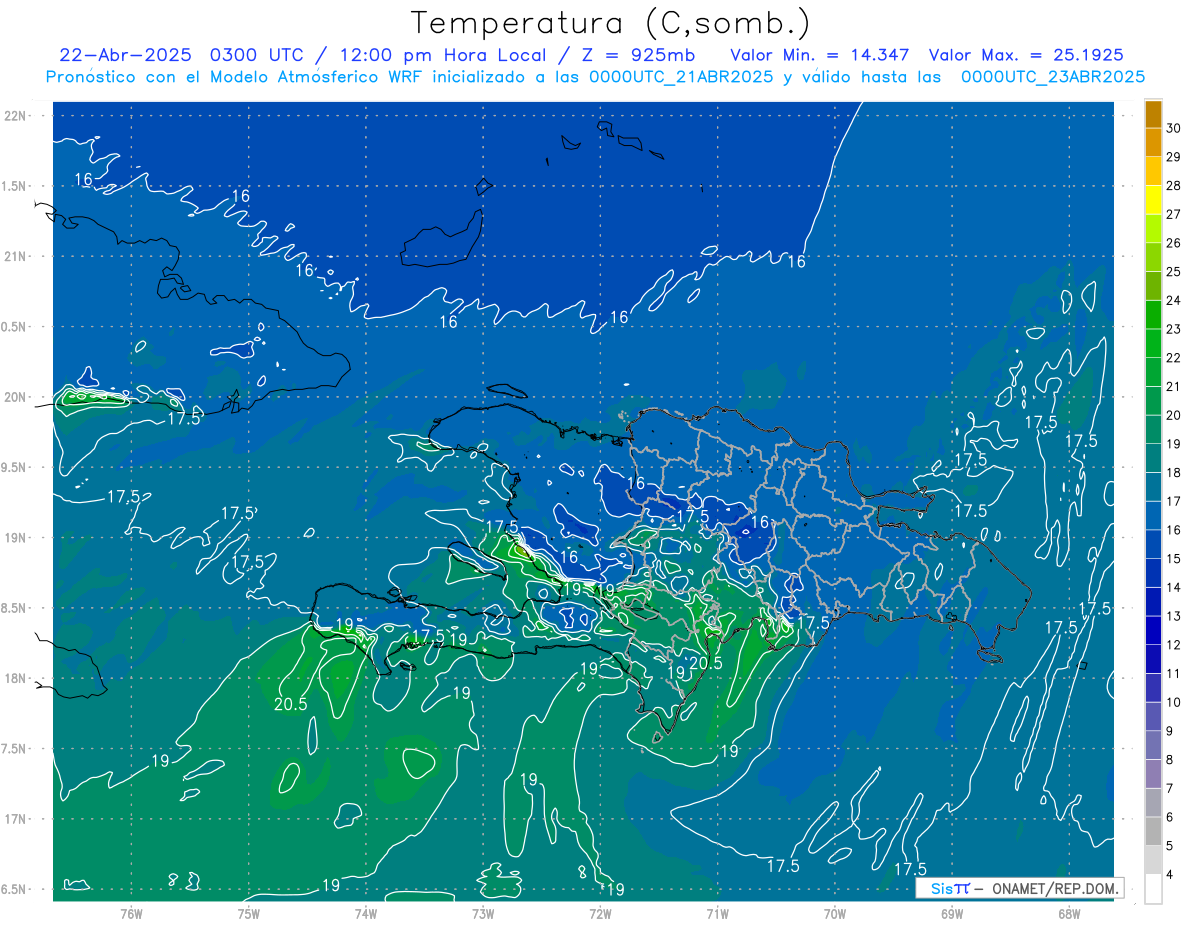Click the dark orange swatch above 30
The height and width of the screenshot is (927, 1200).
(1153, 114)
